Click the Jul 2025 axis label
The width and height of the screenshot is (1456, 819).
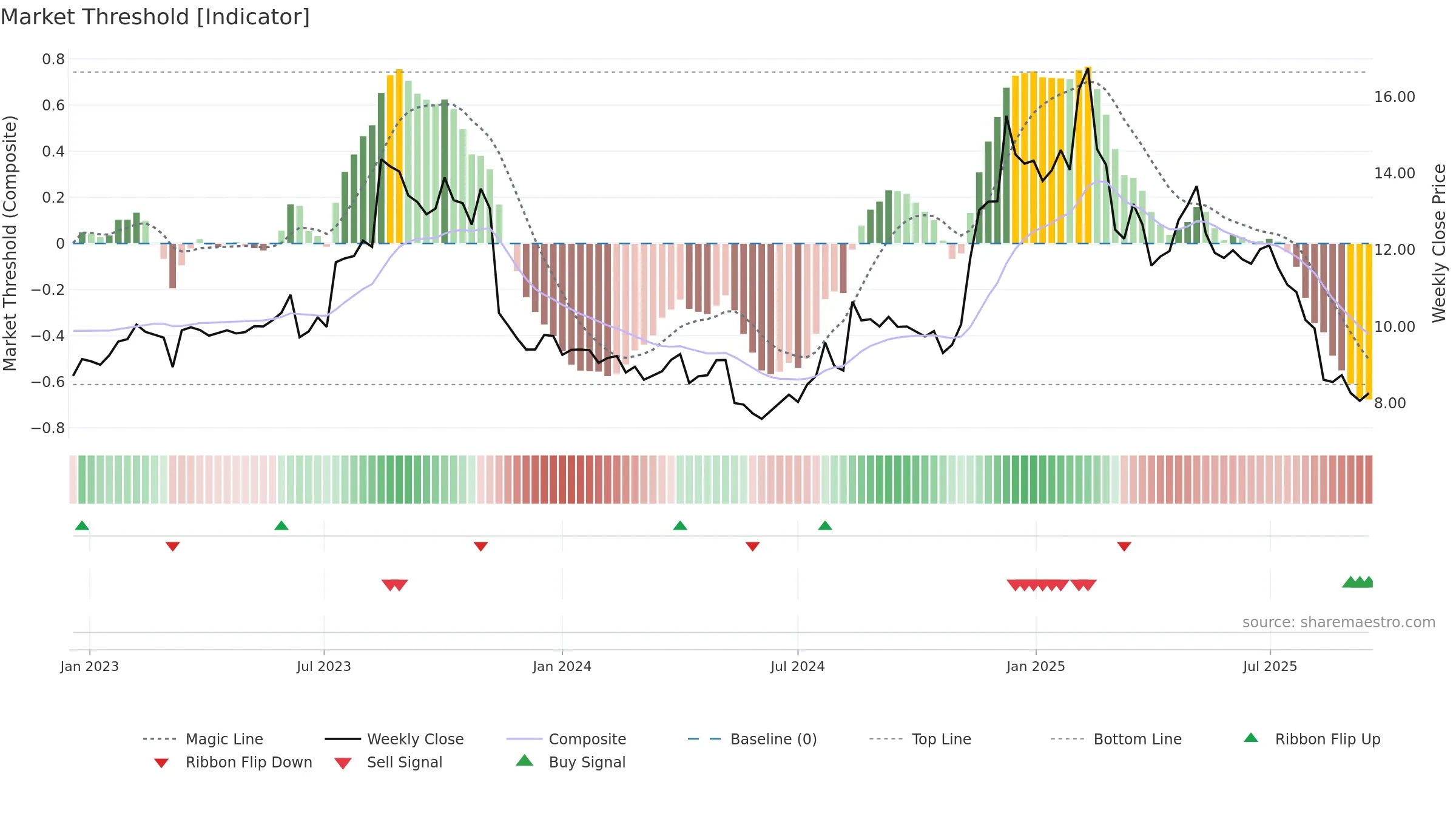pos(1270,666)
